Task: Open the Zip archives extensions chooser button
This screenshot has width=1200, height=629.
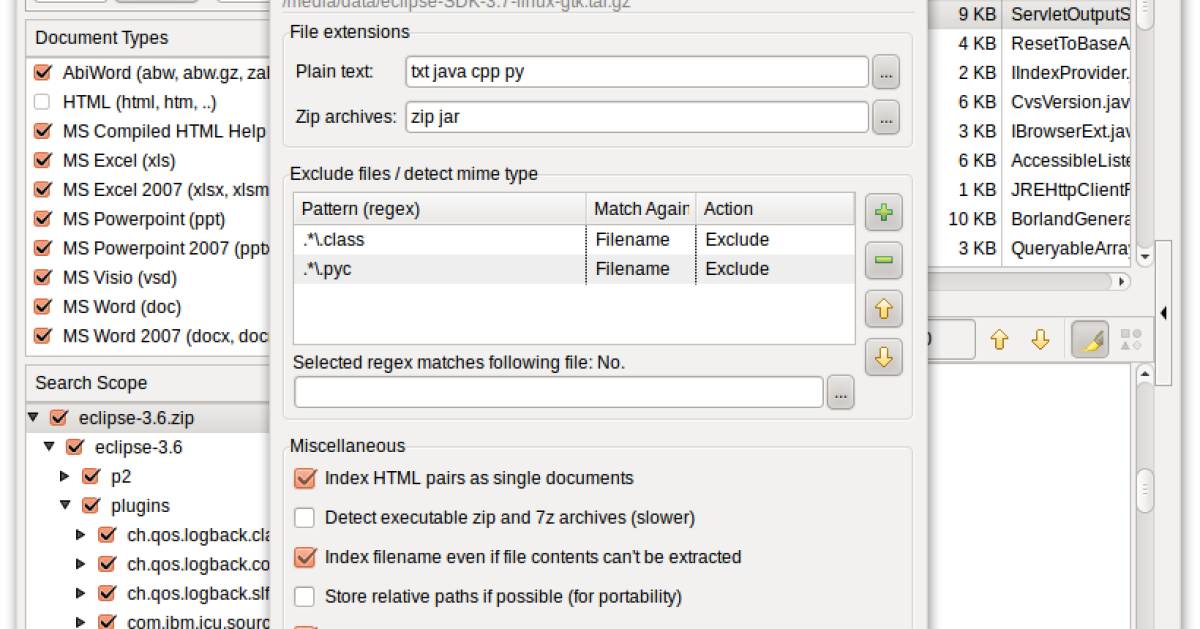Action: pos(886,117)
